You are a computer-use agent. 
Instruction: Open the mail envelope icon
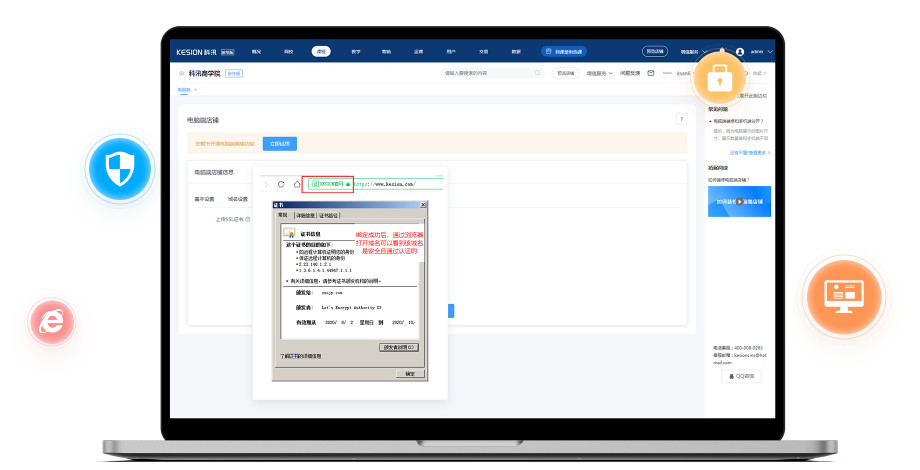pyautogui.click(x=651, y=73)
